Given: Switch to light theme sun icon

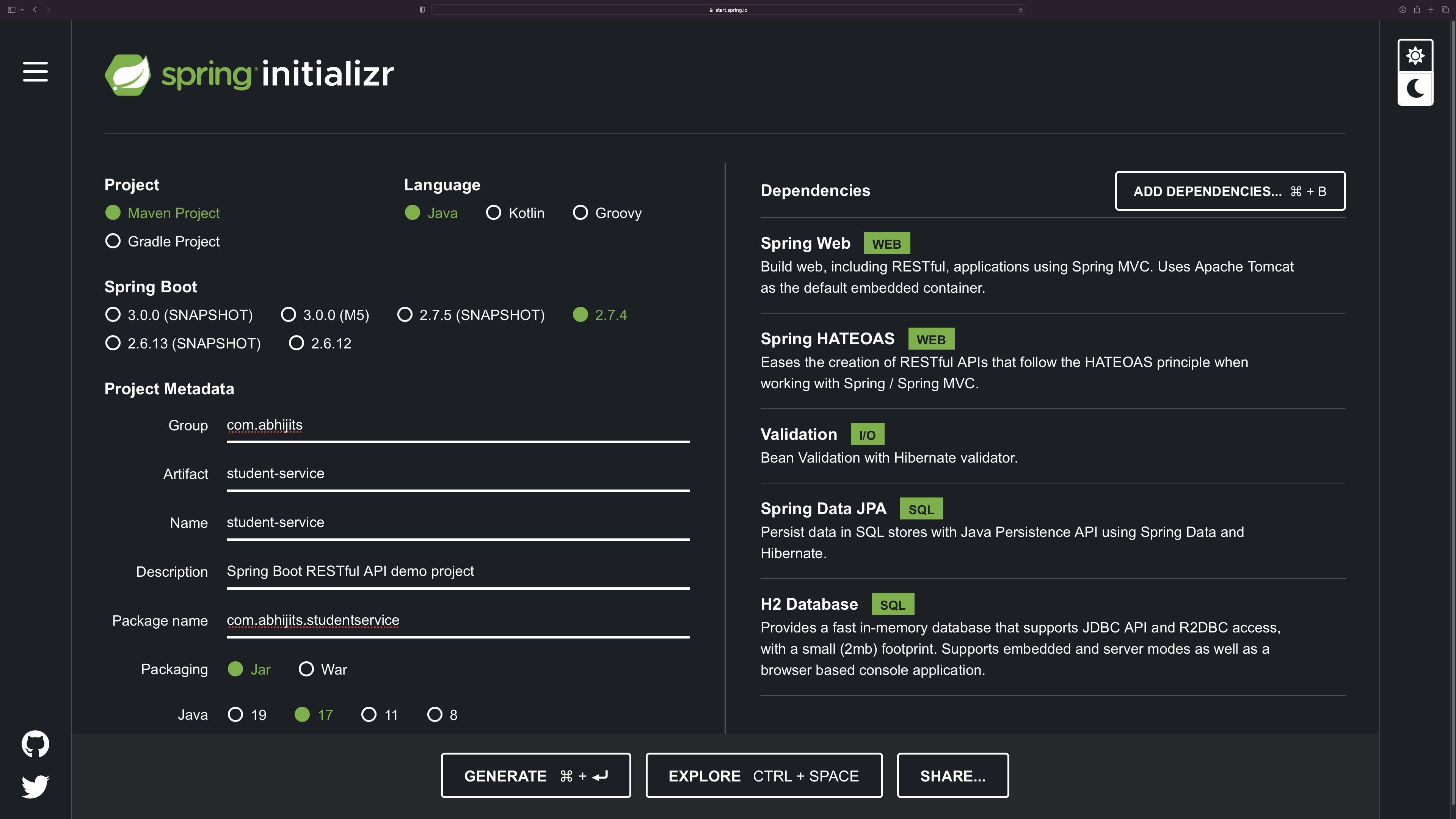Looking at the screenshot, I should coord(1415,56).
